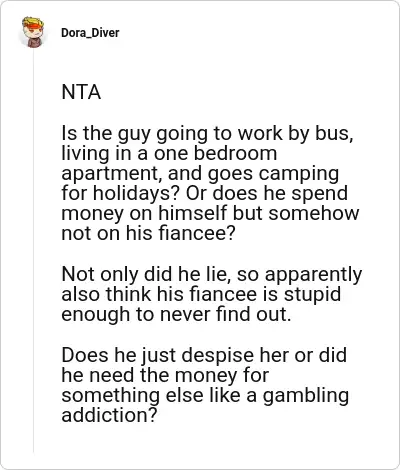Click the line 'Not only did he lie, so apparently'

[211, 276]
